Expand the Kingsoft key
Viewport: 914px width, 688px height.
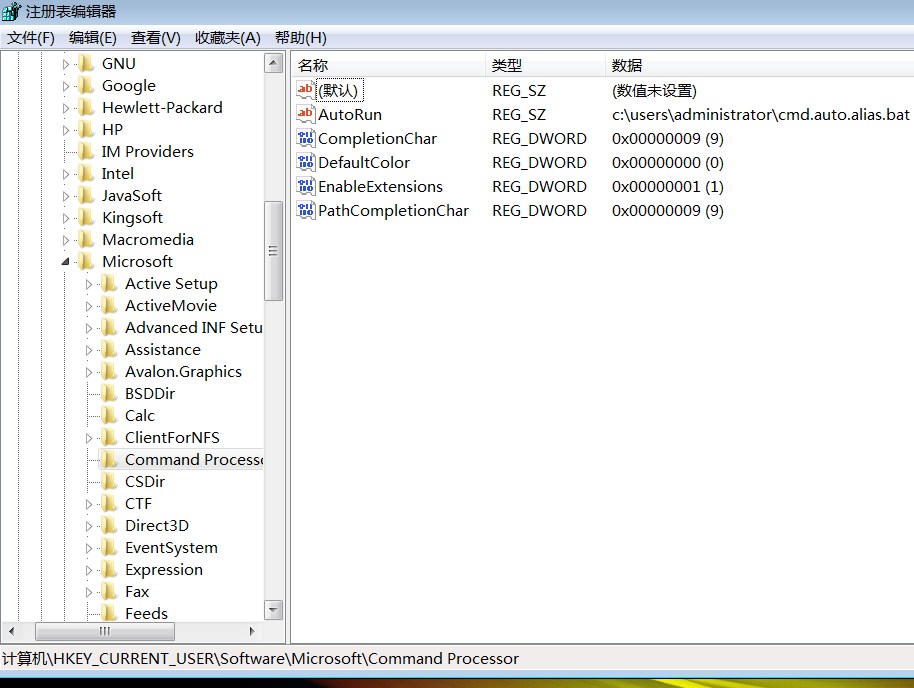(x=65, y=218)
